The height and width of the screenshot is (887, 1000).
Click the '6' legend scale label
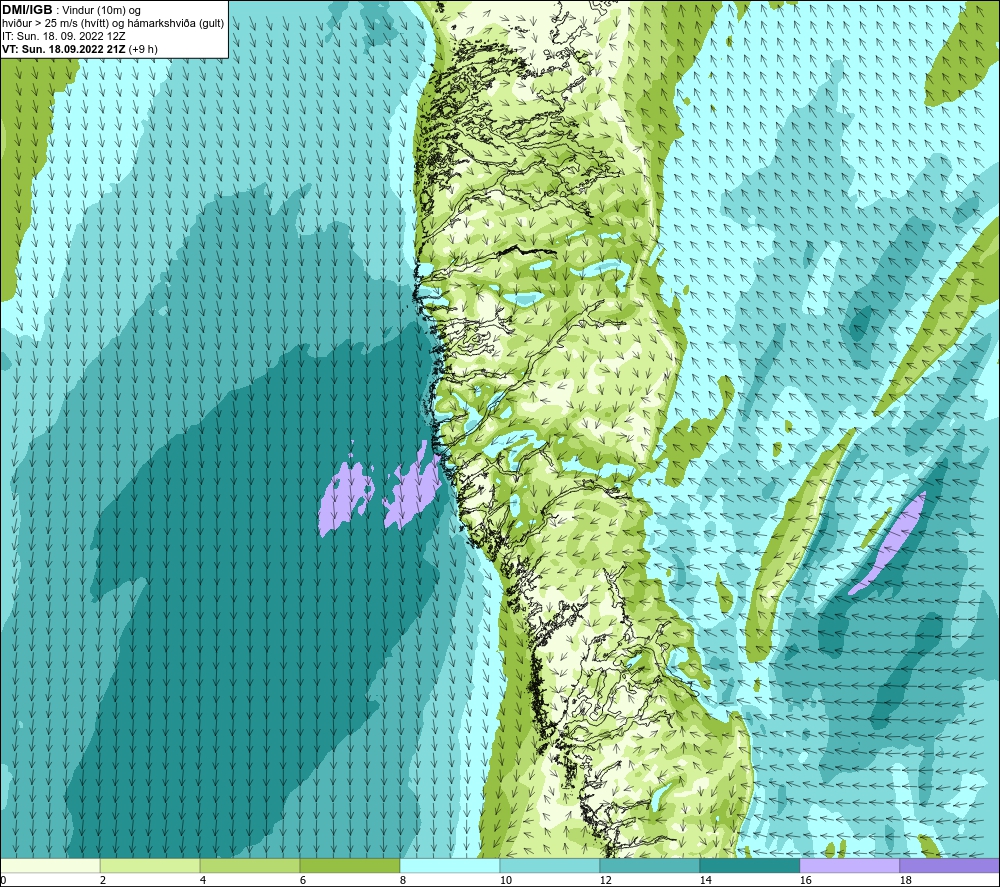[303, 880]
